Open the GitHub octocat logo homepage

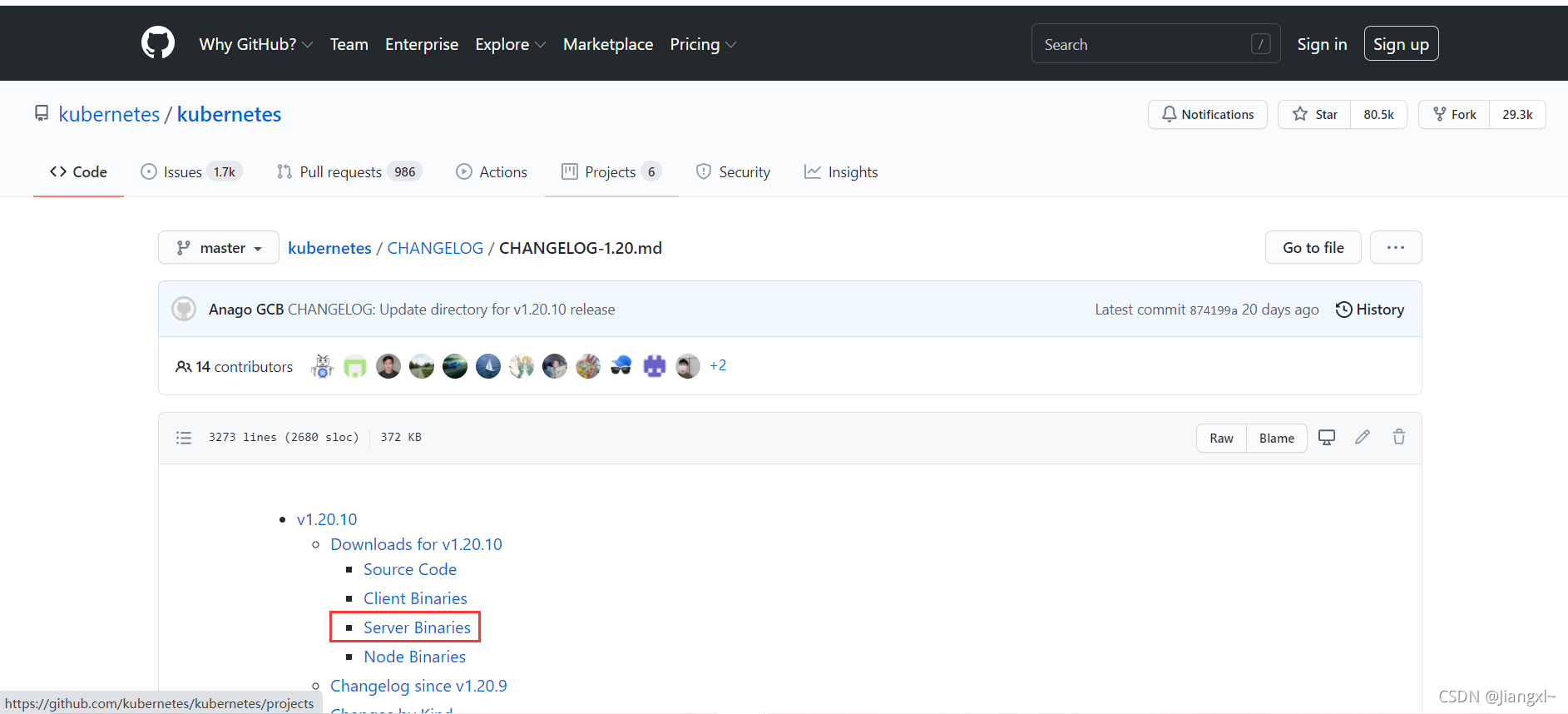pyautogui.click(x=158, y=42)
